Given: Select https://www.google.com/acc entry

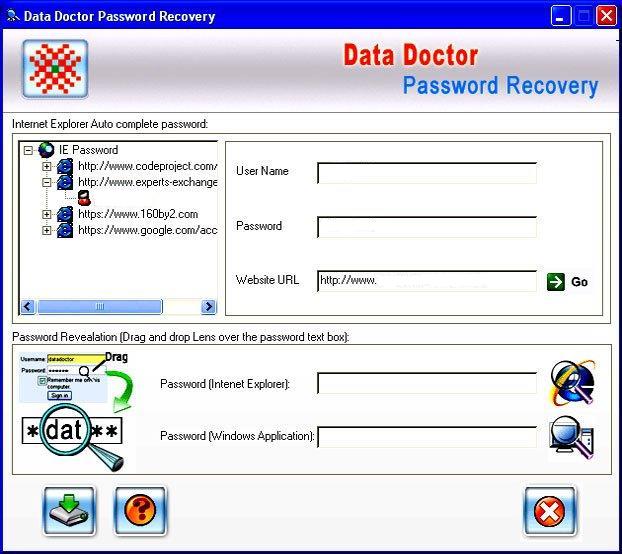Looking at the screenshot, I should [x=148, y=230].
